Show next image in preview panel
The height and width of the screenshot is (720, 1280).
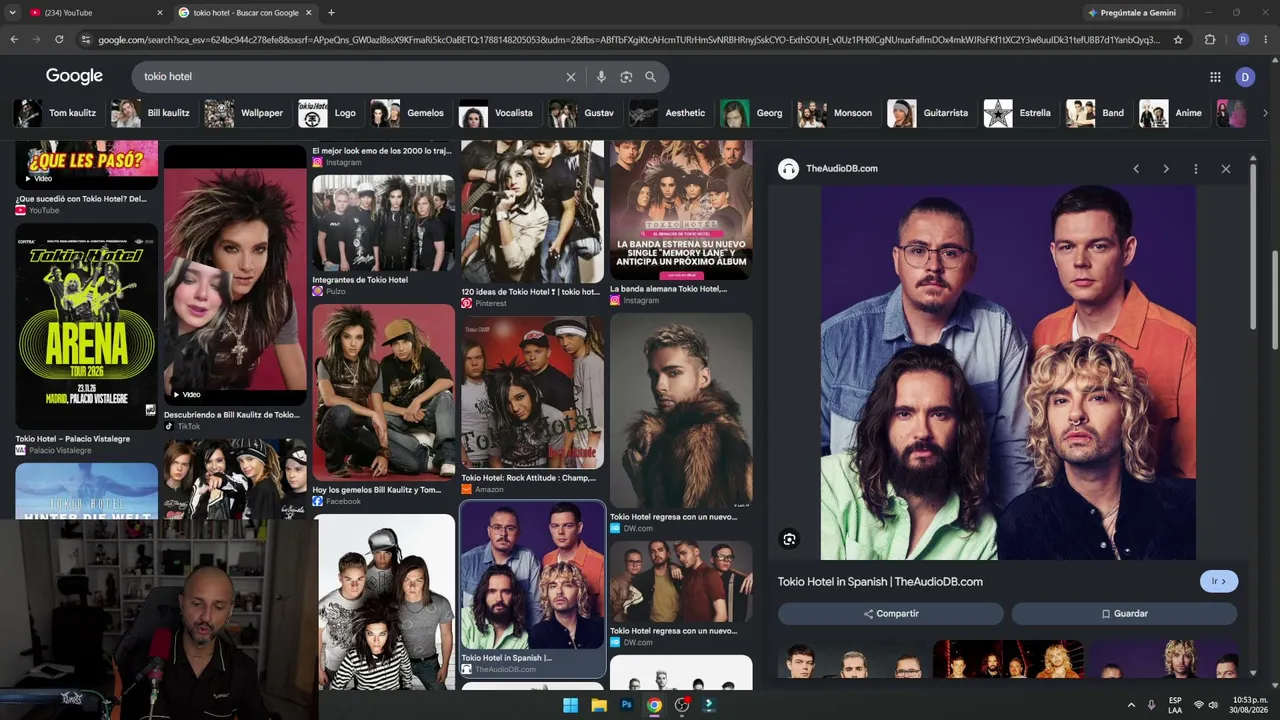1166,169
